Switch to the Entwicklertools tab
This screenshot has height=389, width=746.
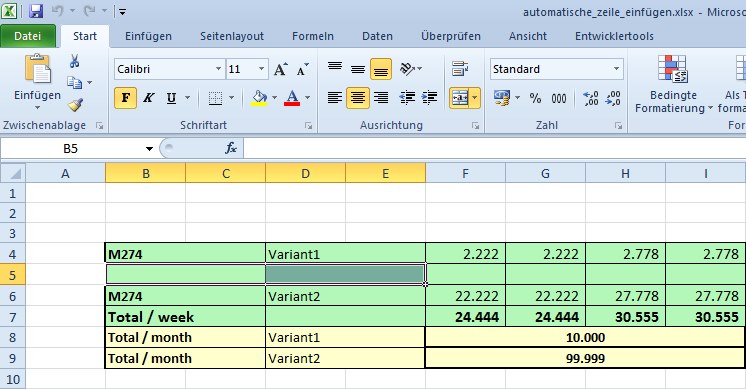614,36
